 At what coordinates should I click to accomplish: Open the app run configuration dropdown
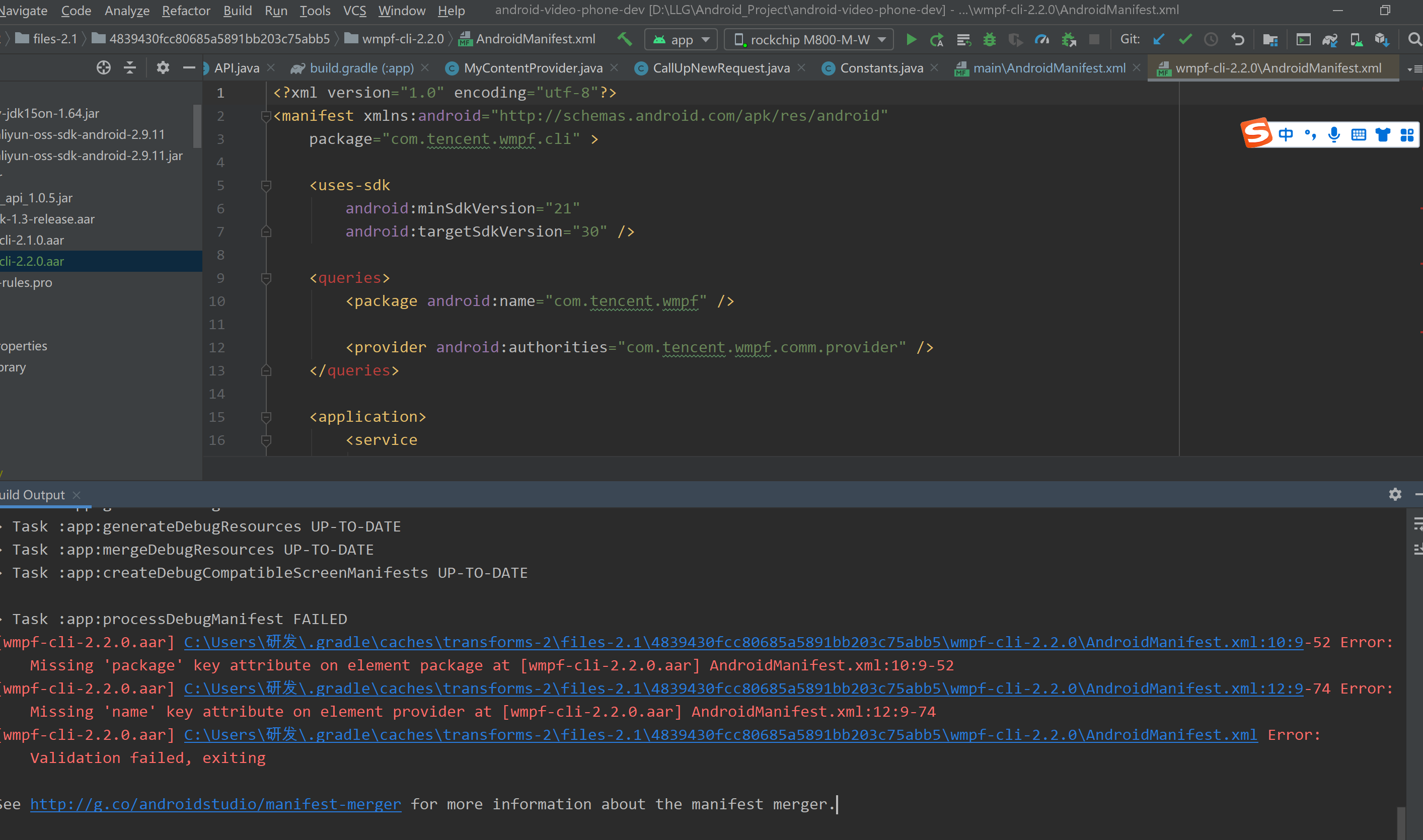pyautogui.click(x=681, y=39)
